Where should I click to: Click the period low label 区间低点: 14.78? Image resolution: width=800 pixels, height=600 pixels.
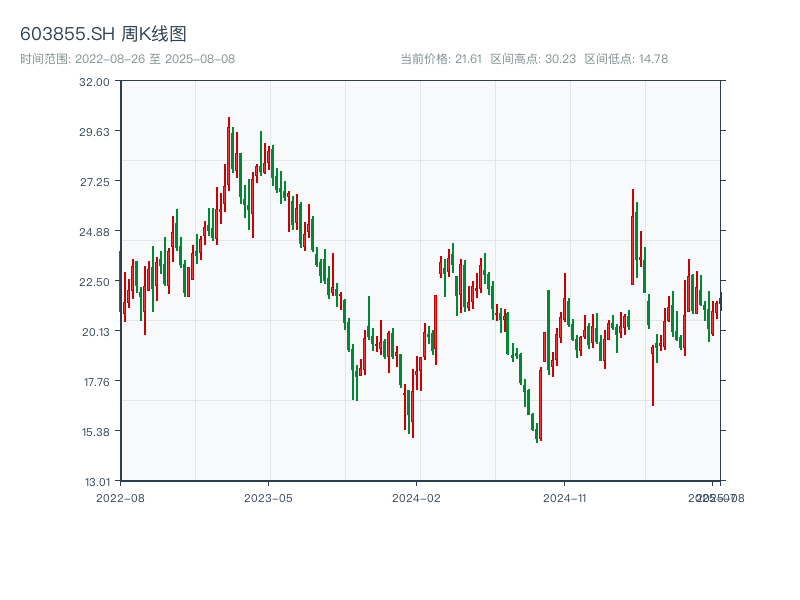(x=626, y=59)
